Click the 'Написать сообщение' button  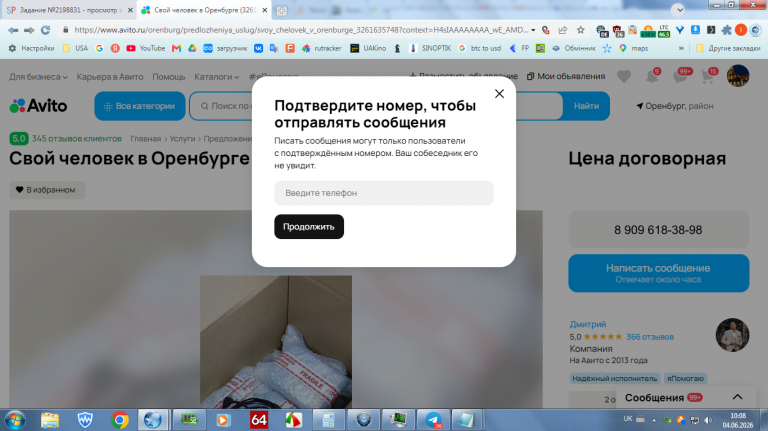[x=658, y=273]
